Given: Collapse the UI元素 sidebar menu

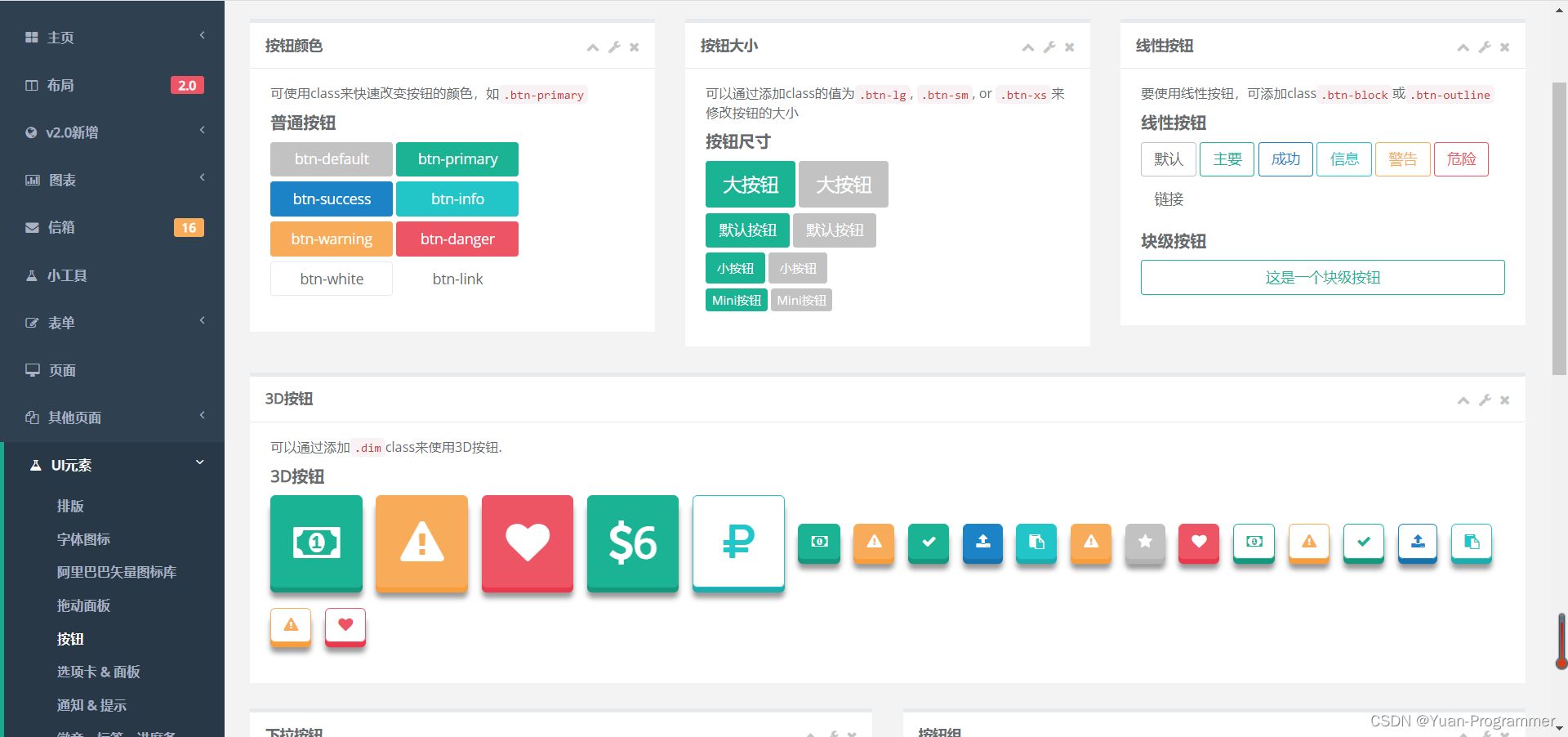Looking at the screenshot, I should coord(114,465).
